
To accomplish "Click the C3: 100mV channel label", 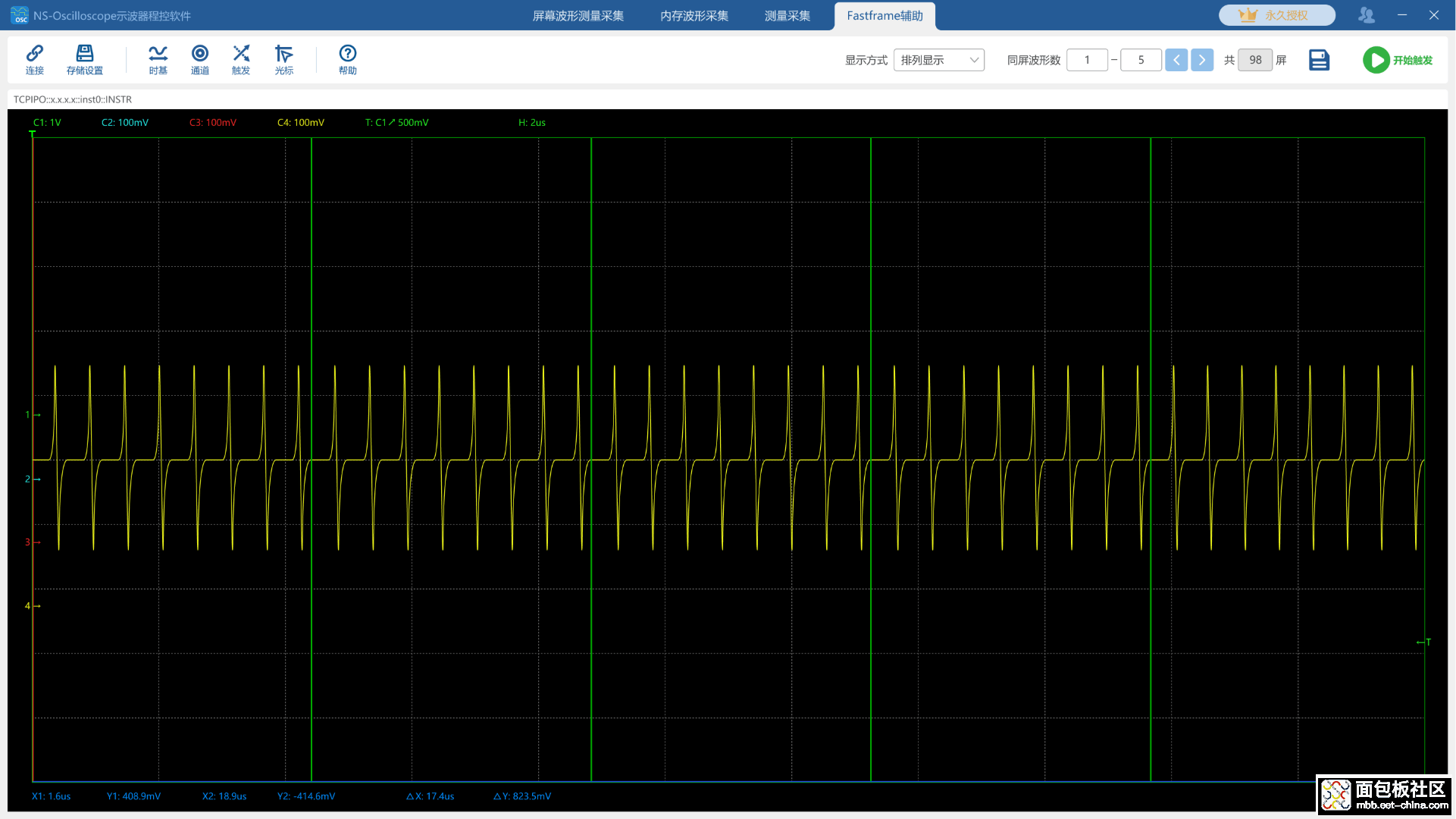I will [x=213, y=122].
